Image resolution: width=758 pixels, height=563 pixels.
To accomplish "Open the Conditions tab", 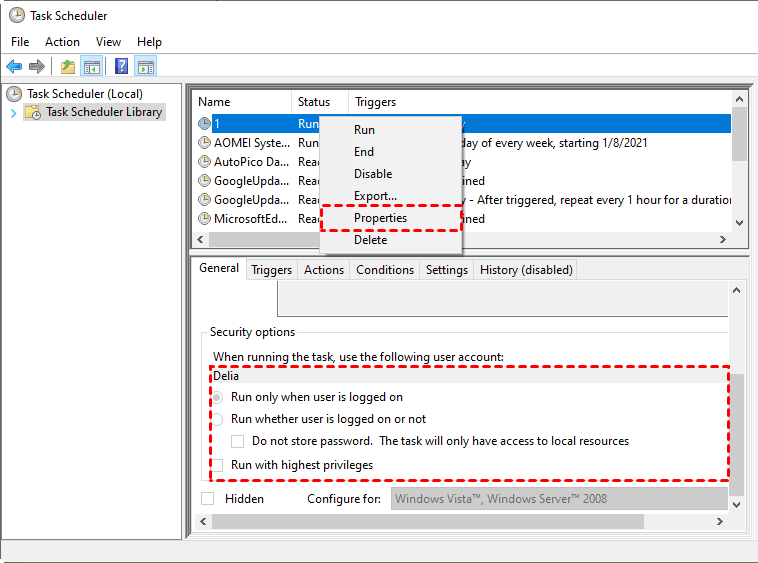I will (x=385, y=270).
